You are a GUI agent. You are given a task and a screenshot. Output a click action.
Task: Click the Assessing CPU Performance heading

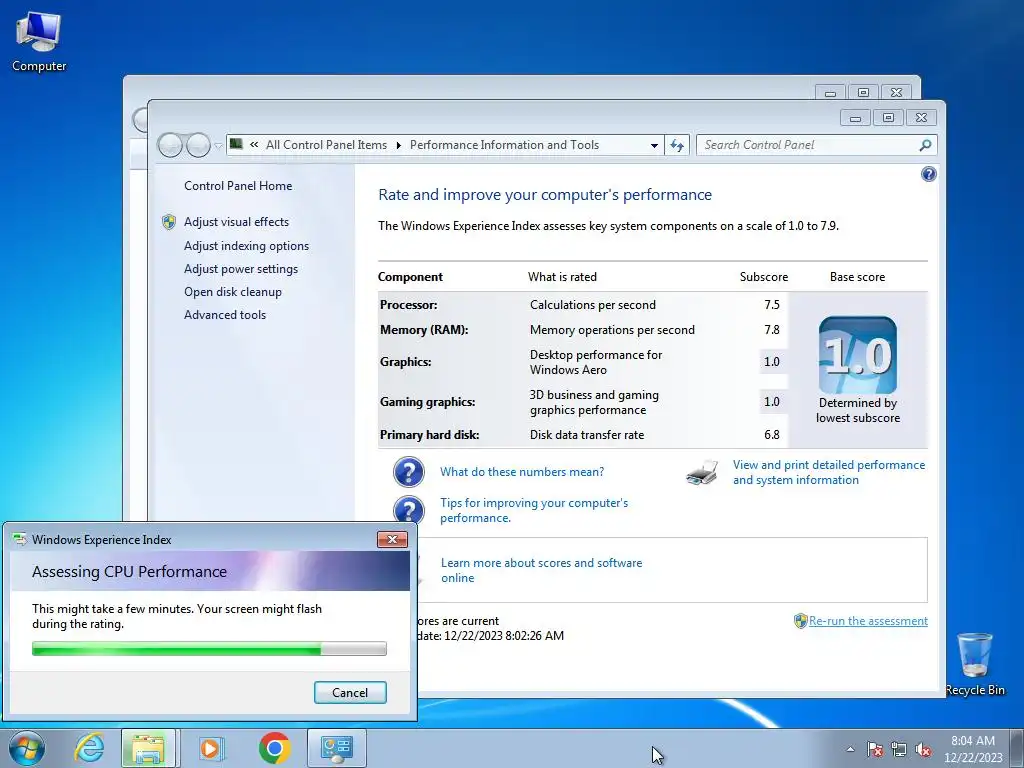pyautogui.click(x=129, y=571)
